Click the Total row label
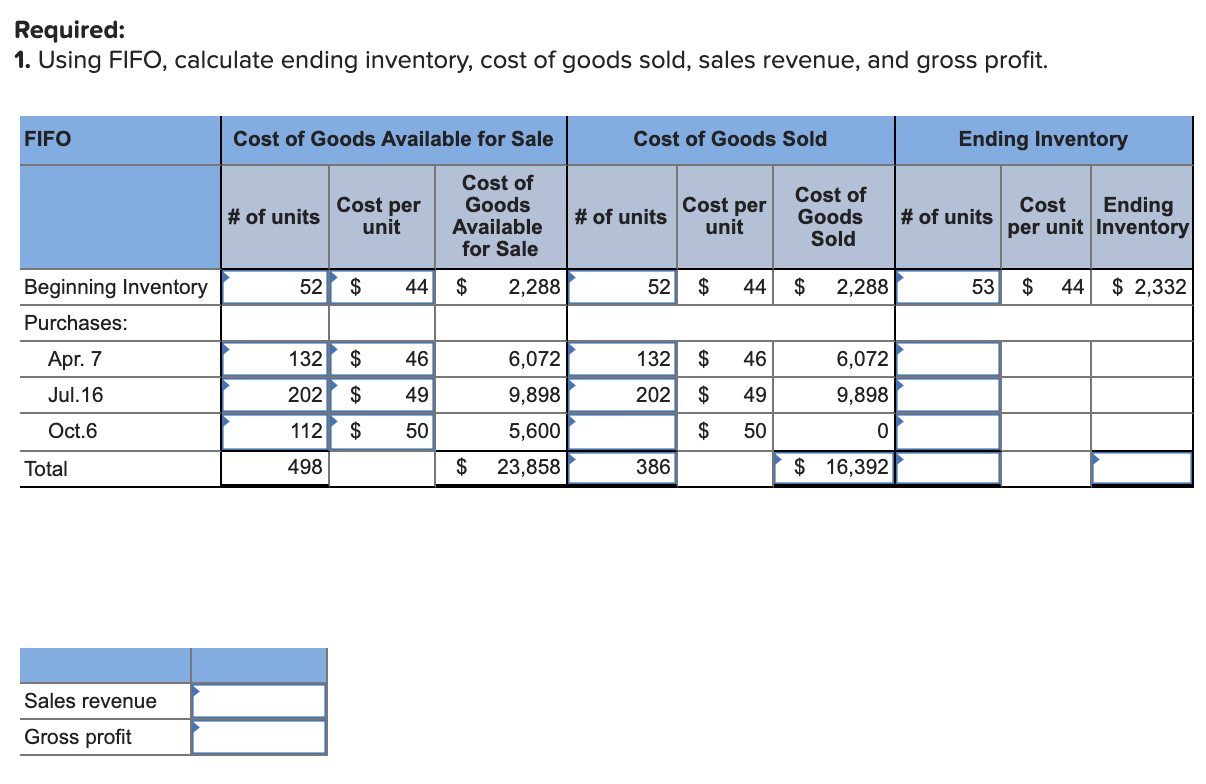 coord(45,468)
